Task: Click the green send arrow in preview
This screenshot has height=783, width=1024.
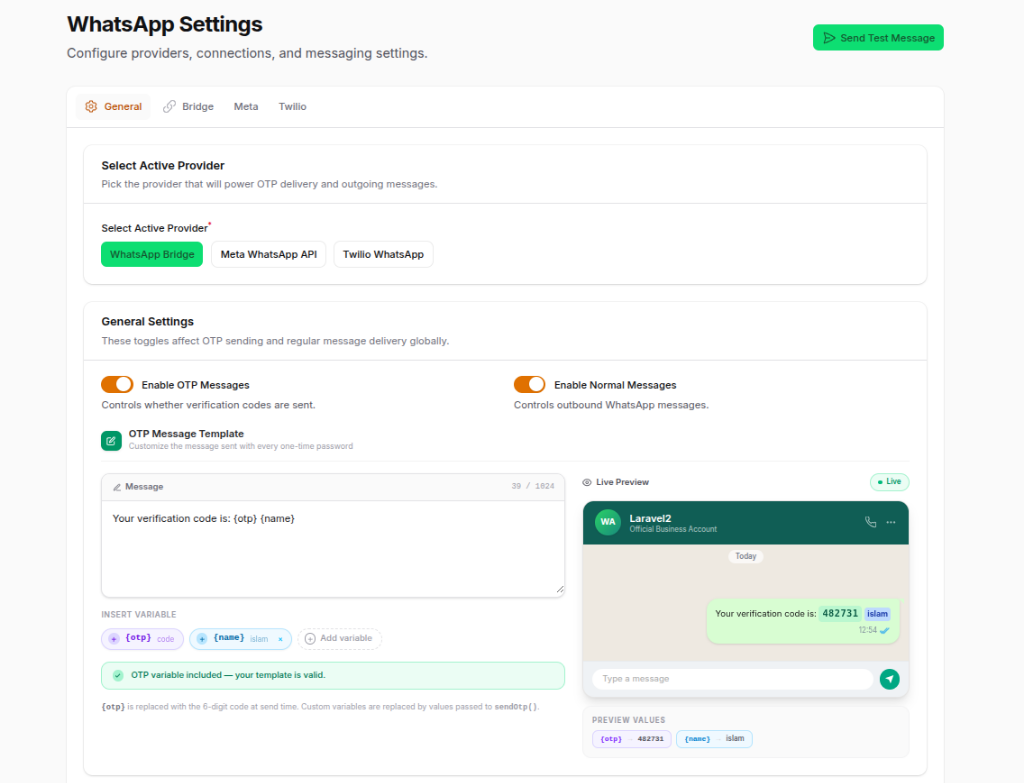Action: coord(889,679)
